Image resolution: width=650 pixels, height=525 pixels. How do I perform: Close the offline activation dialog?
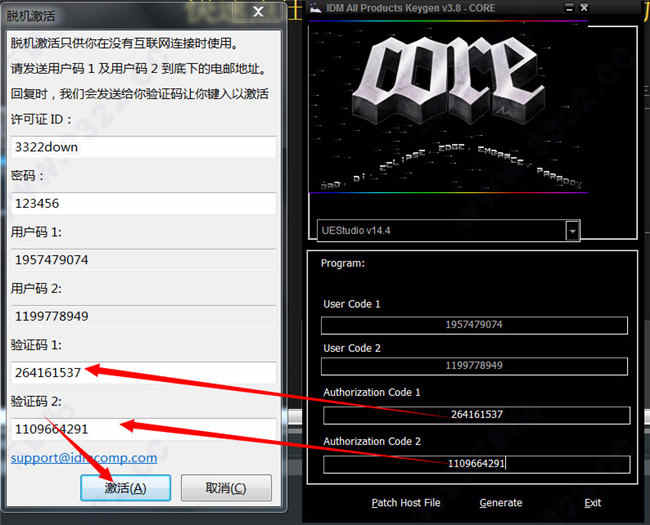coord(258,12)
